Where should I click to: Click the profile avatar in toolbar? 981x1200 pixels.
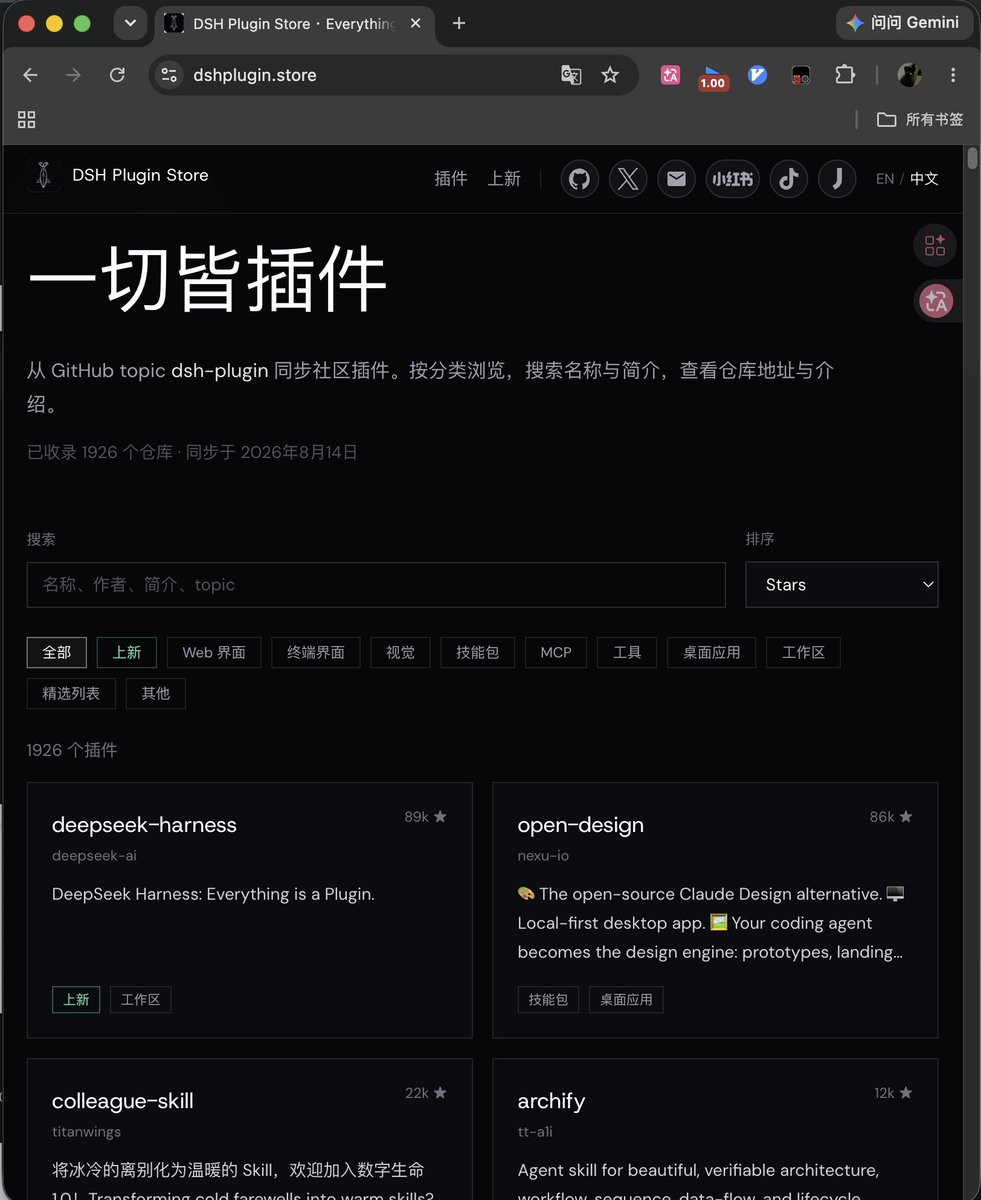909,75
